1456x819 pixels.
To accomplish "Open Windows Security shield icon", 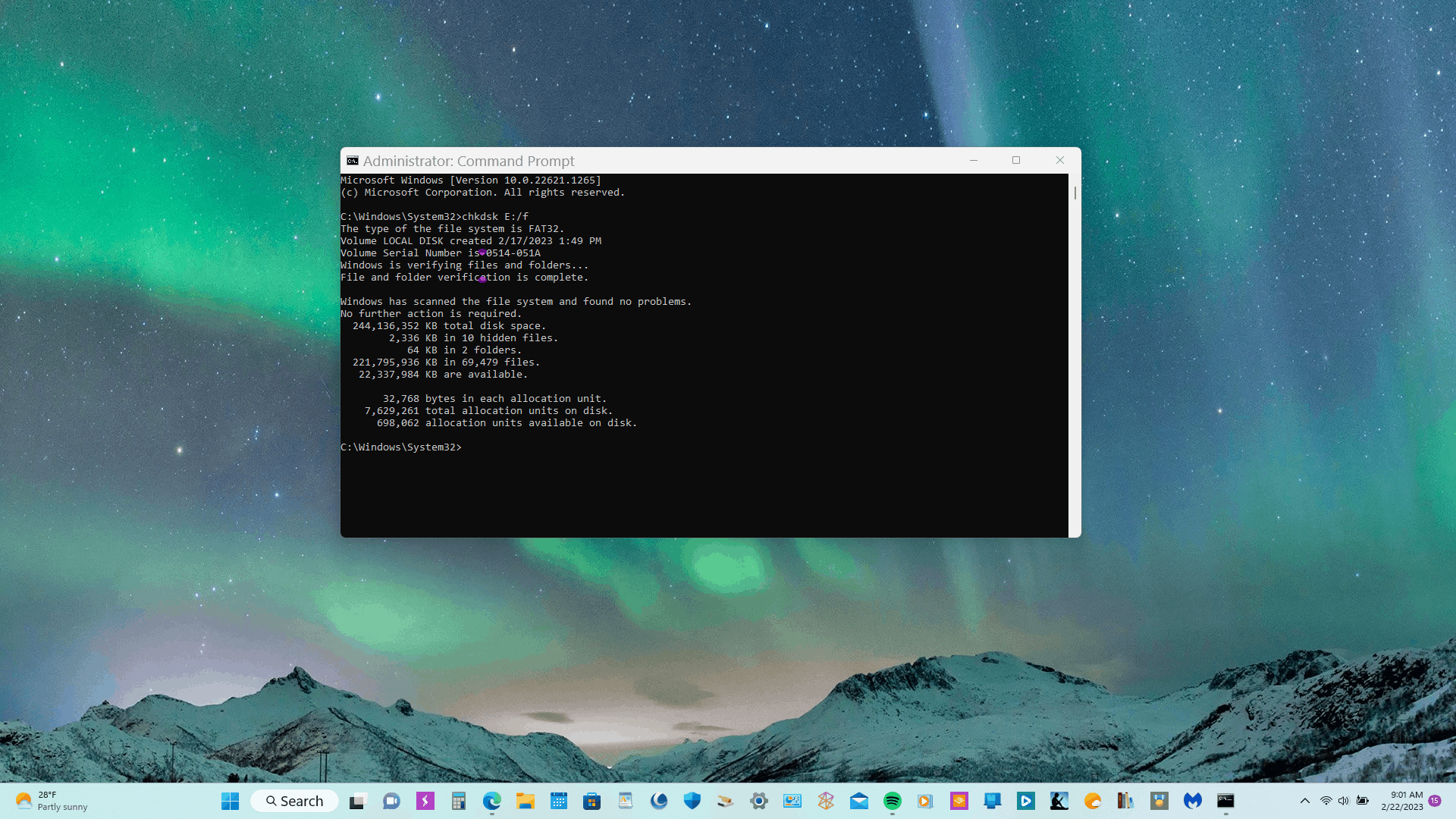I will click(x=692, y=801).
